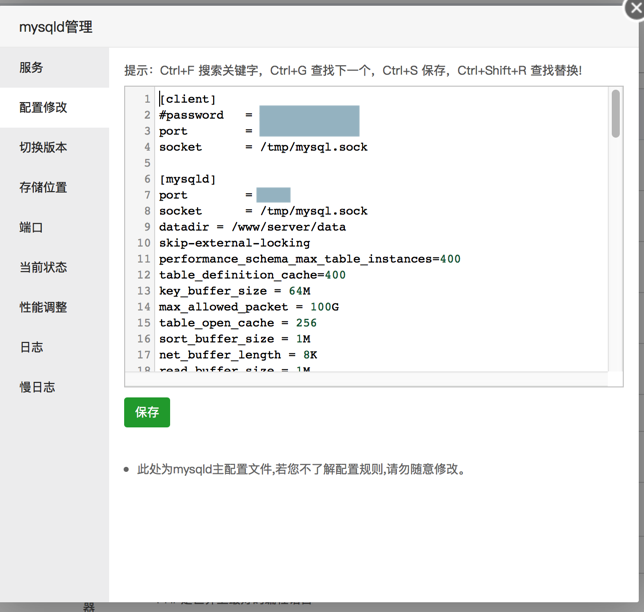The image size is (644, 612).
Task: Go to the 端口 tab
Action: (x=54, y=227)
